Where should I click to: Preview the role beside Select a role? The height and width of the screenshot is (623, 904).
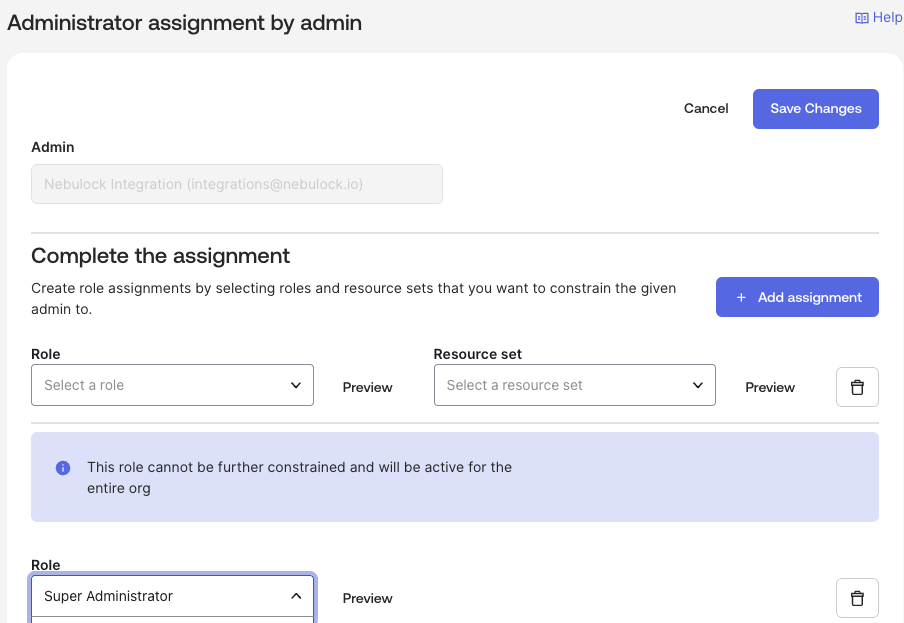coord(367,387)
